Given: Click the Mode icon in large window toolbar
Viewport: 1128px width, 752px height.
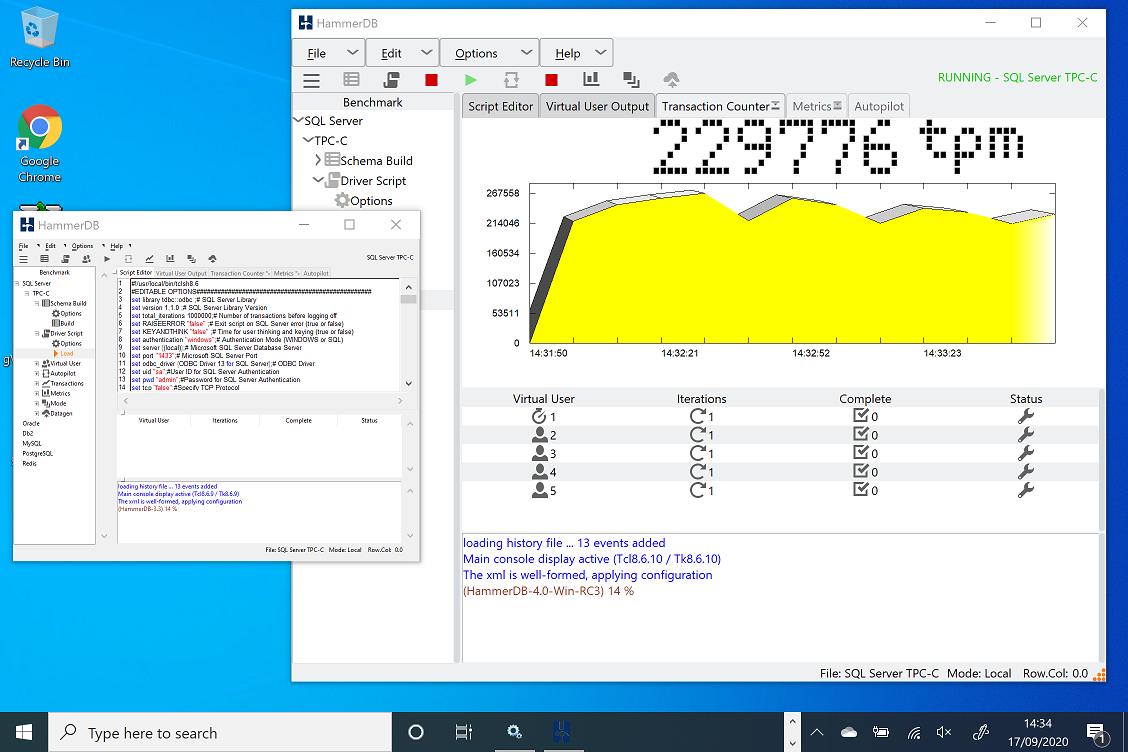Looking at the screenshot, I should click(x=631, y=79).
